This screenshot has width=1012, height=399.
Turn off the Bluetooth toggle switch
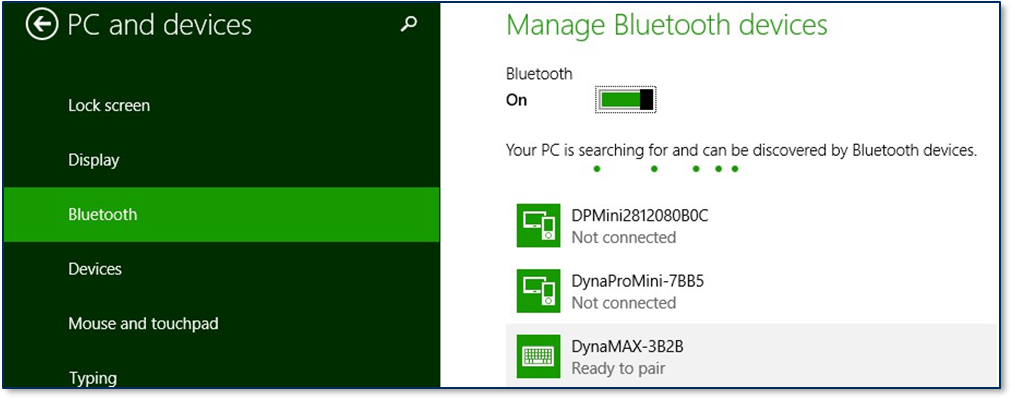click(625, 100)
